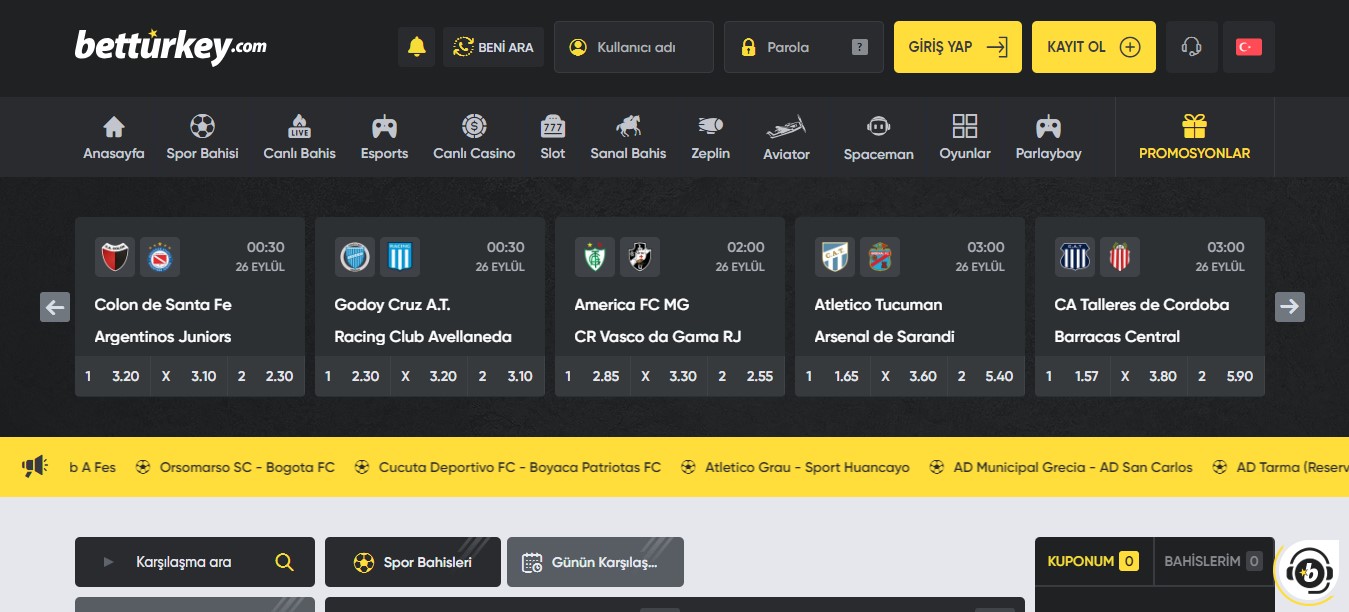Open the Turkish flag language selector
1349x612 pixels.
(1249, 47)
